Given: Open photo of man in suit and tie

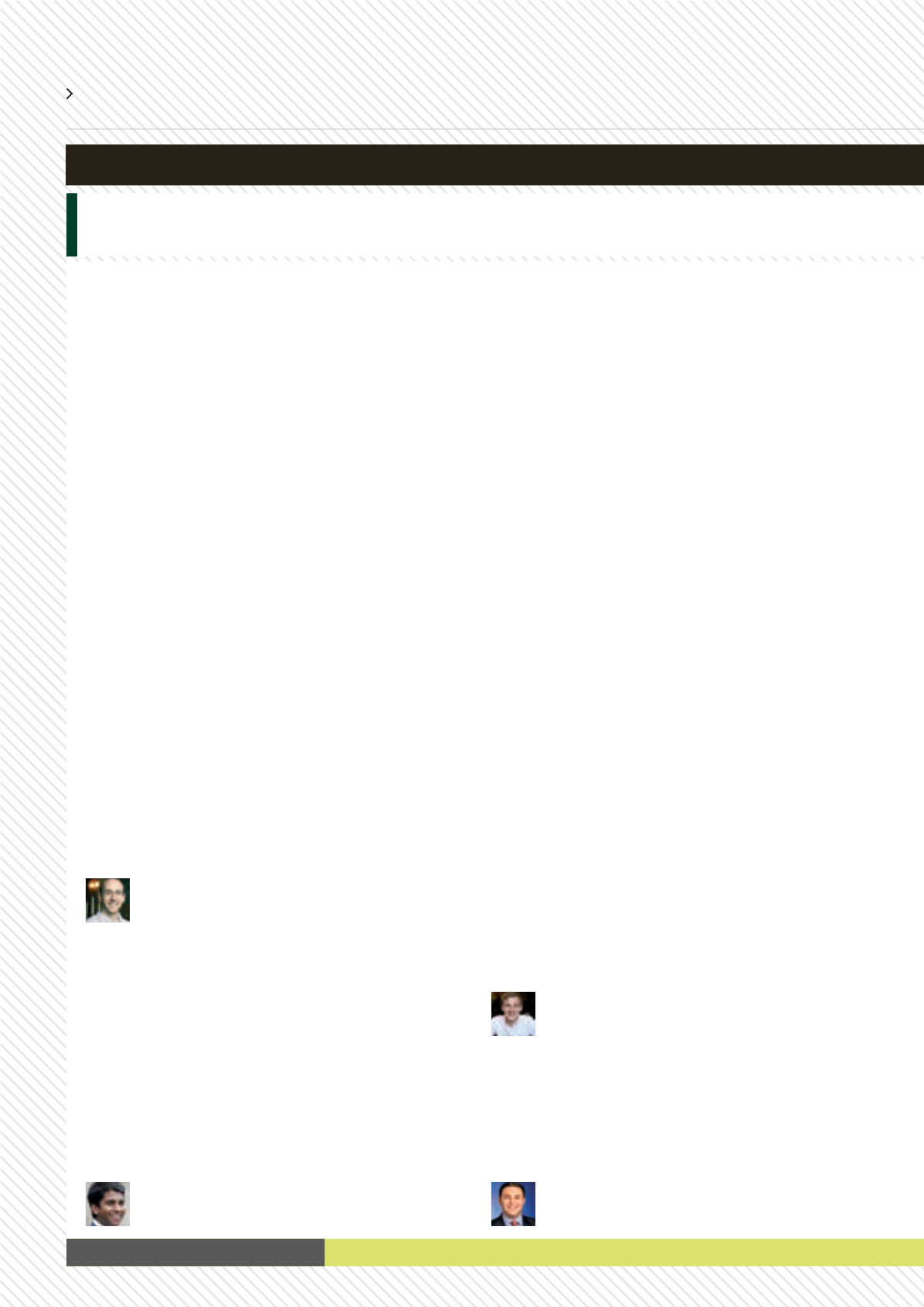Looking at the screenshot, I should pyautogui.click(x=513, y=1203).
